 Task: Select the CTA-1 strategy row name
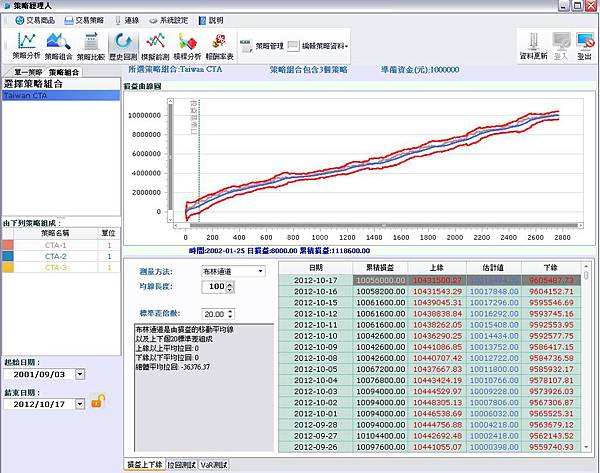(55, 245)
